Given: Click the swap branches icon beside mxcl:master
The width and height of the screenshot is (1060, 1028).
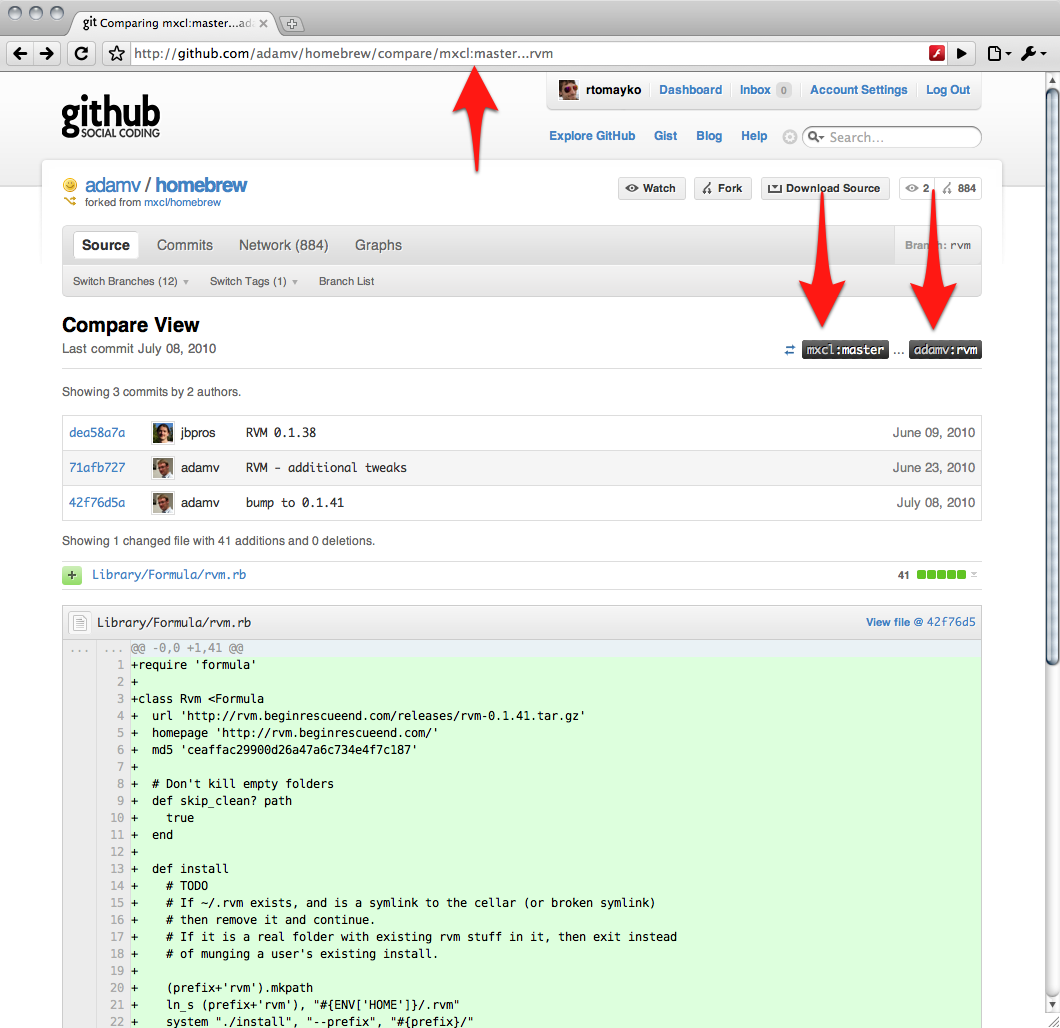Looking at the screenshot, I should tap(789, 350).
